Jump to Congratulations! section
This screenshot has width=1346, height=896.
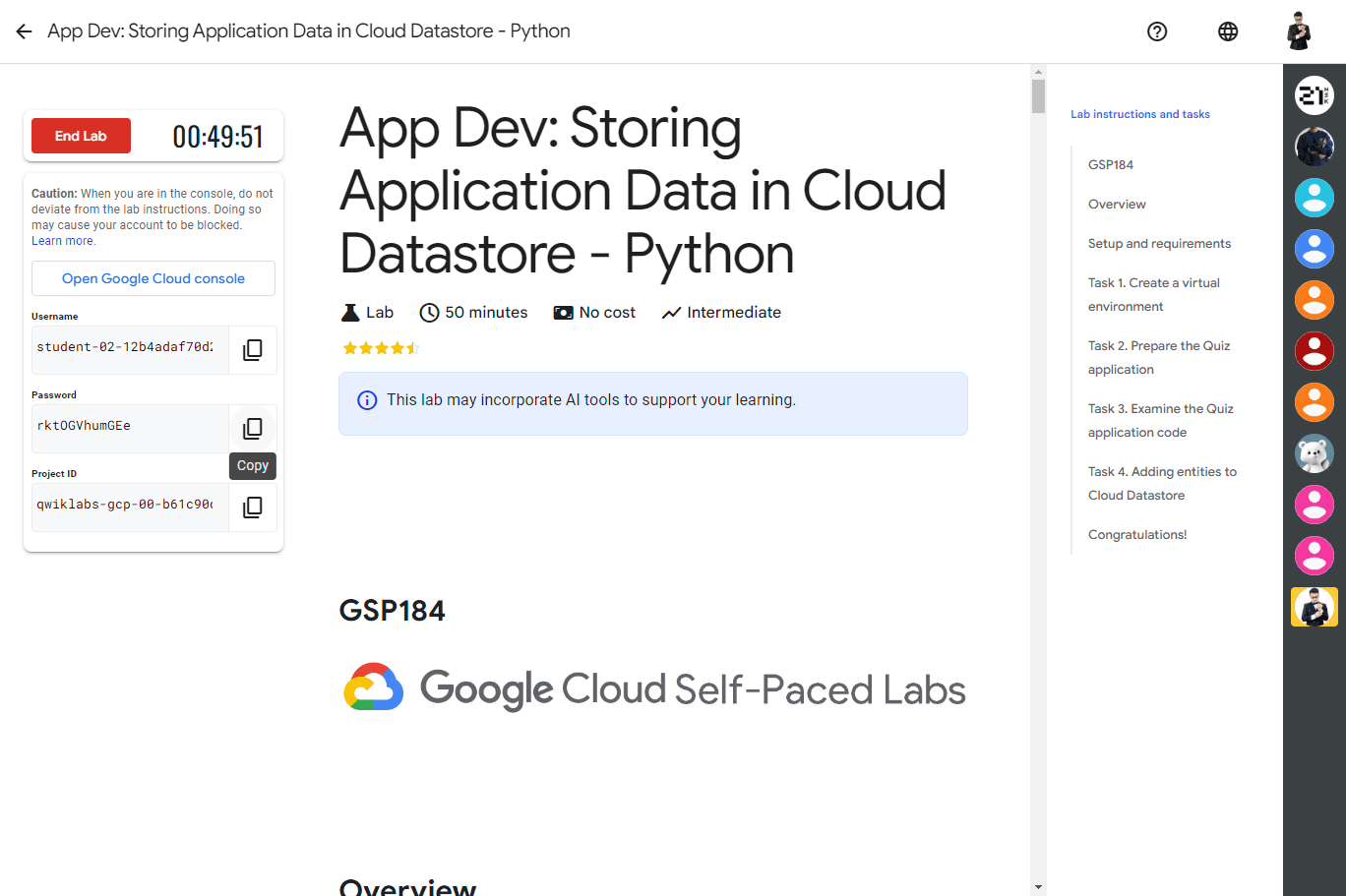click(1137, 534)
